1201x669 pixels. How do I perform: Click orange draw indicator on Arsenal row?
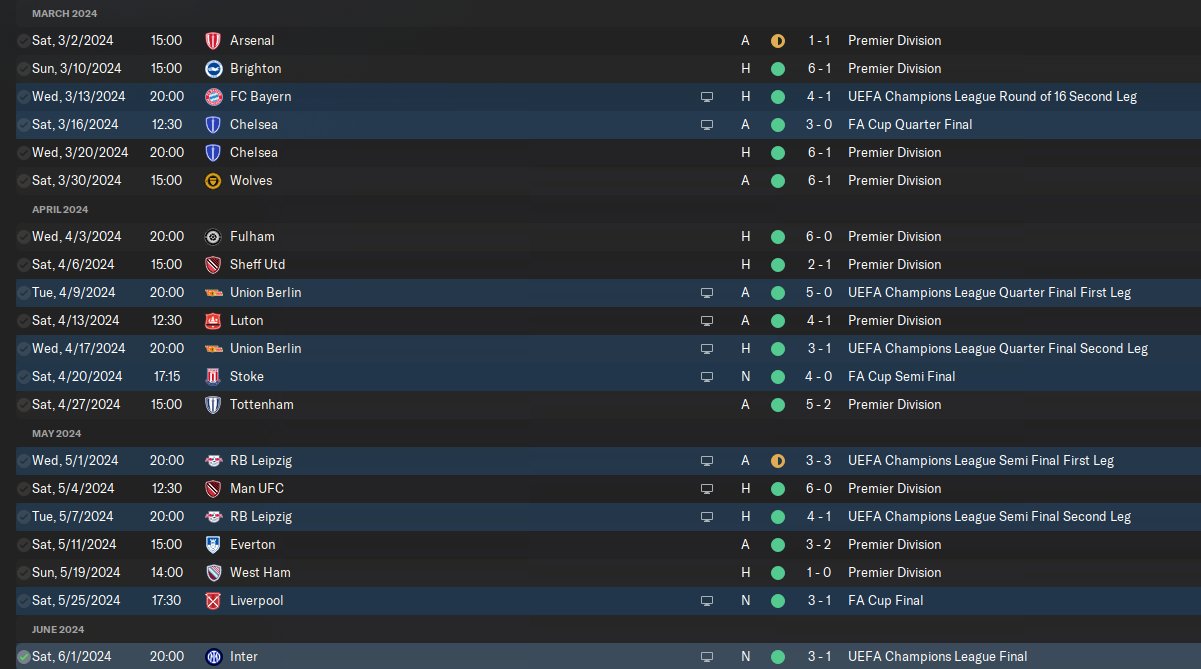(x=778, y=41)
